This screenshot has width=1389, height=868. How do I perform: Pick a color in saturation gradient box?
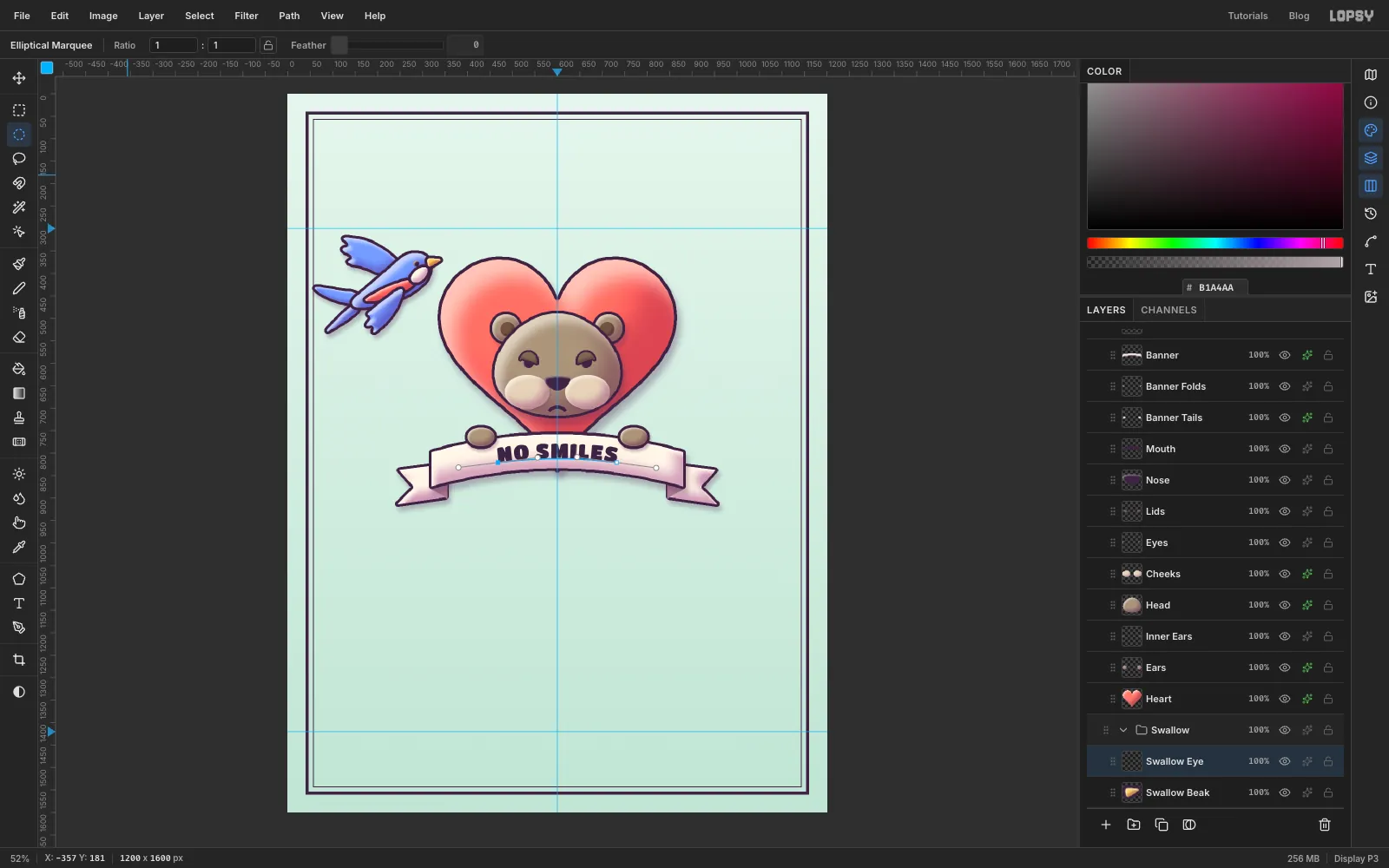(1215, 156)
